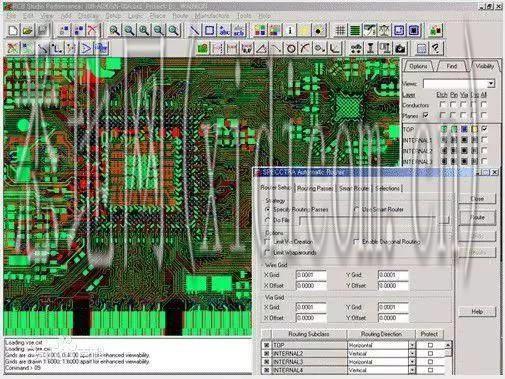Click the camera snapshot icon
Viewport: 505px width, 379px height.
pos(400,49)
